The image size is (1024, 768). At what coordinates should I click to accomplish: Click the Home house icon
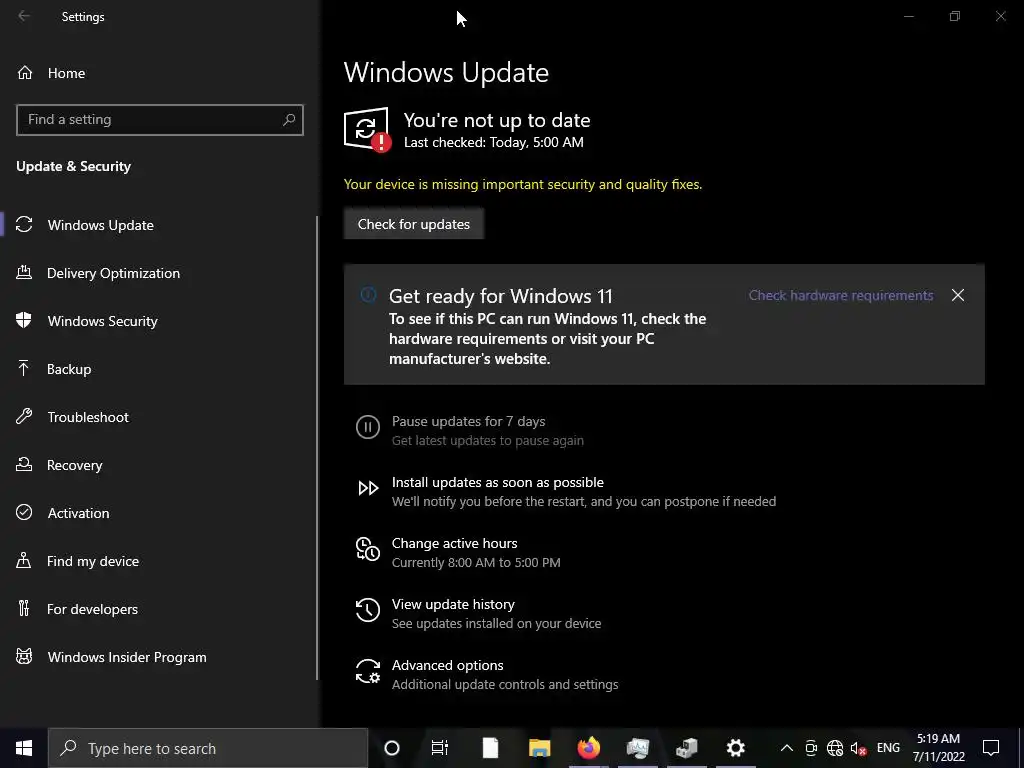(x=25, y=73)
